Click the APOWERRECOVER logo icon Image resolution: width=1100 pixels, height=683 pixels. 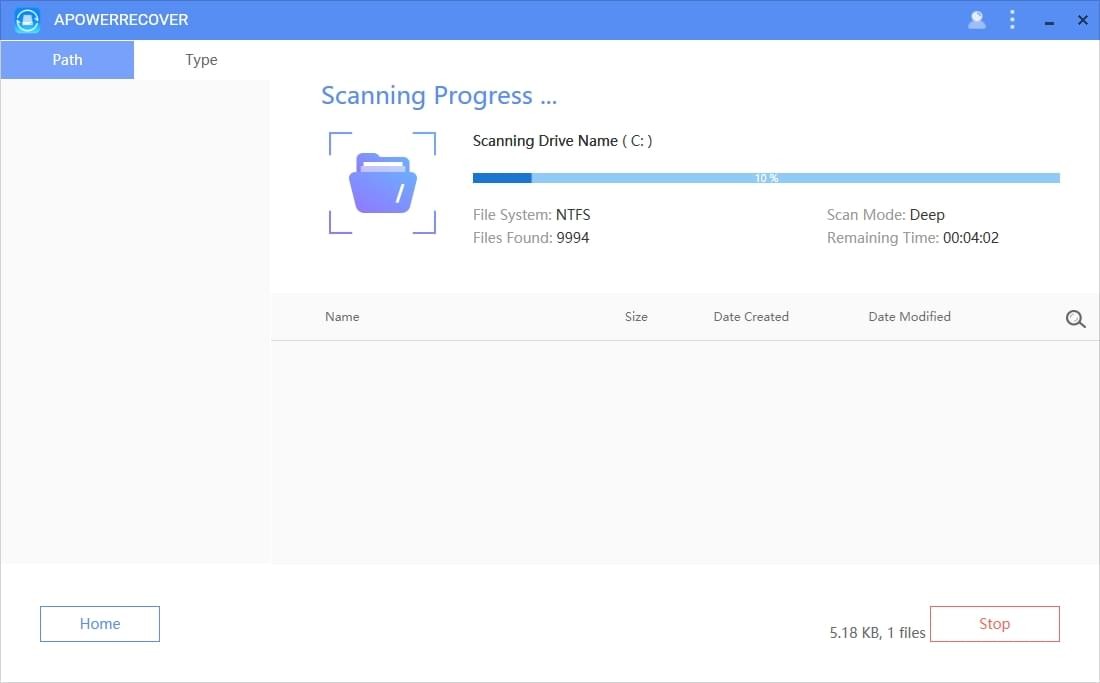27,20
